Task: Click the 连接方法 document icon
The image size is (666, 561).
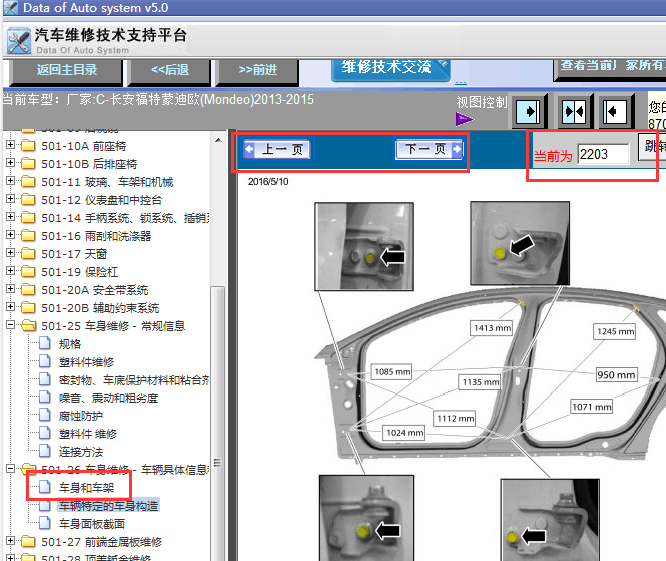Action: point(45,451)
